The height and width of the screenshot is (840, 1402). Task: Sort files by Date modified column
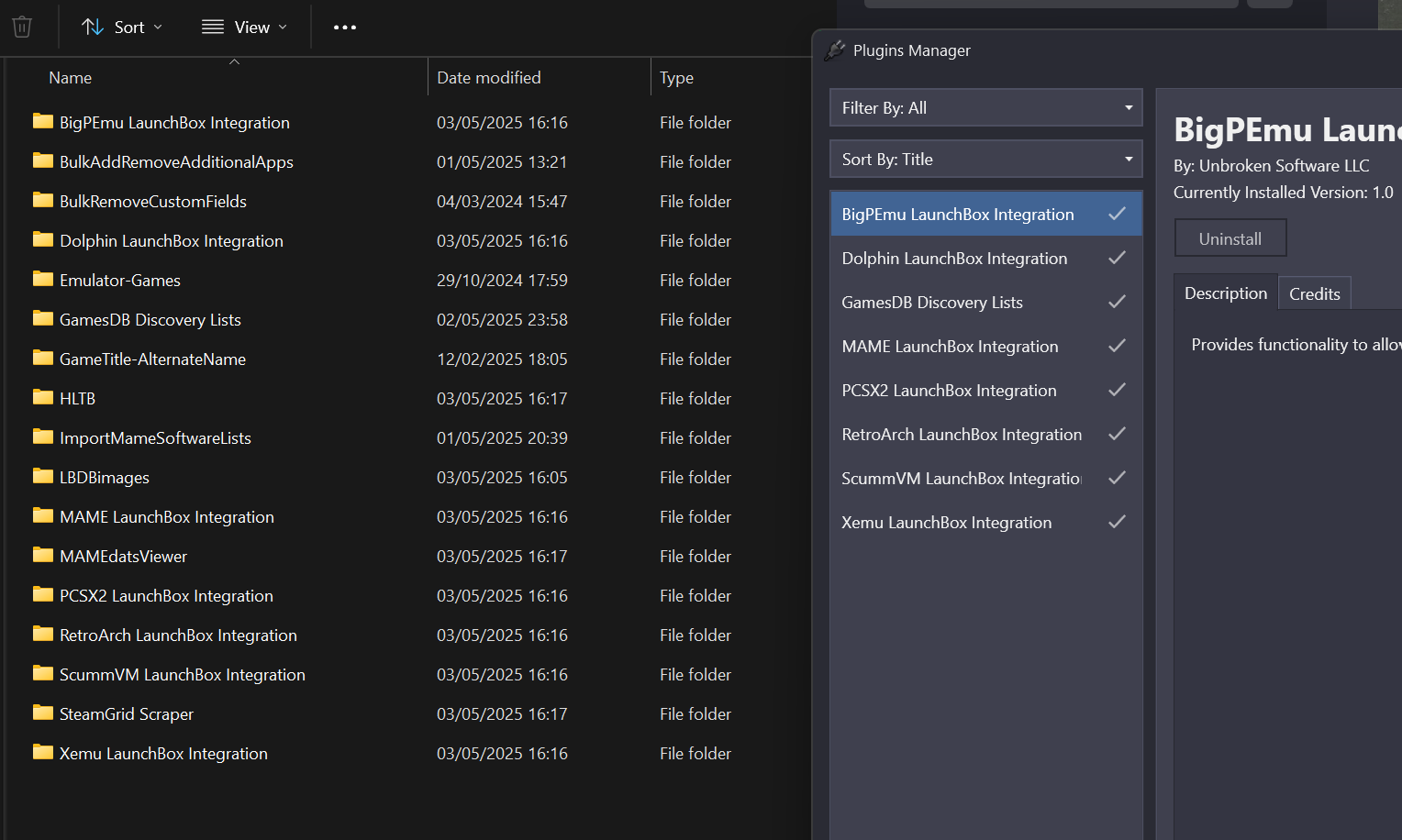489,78
